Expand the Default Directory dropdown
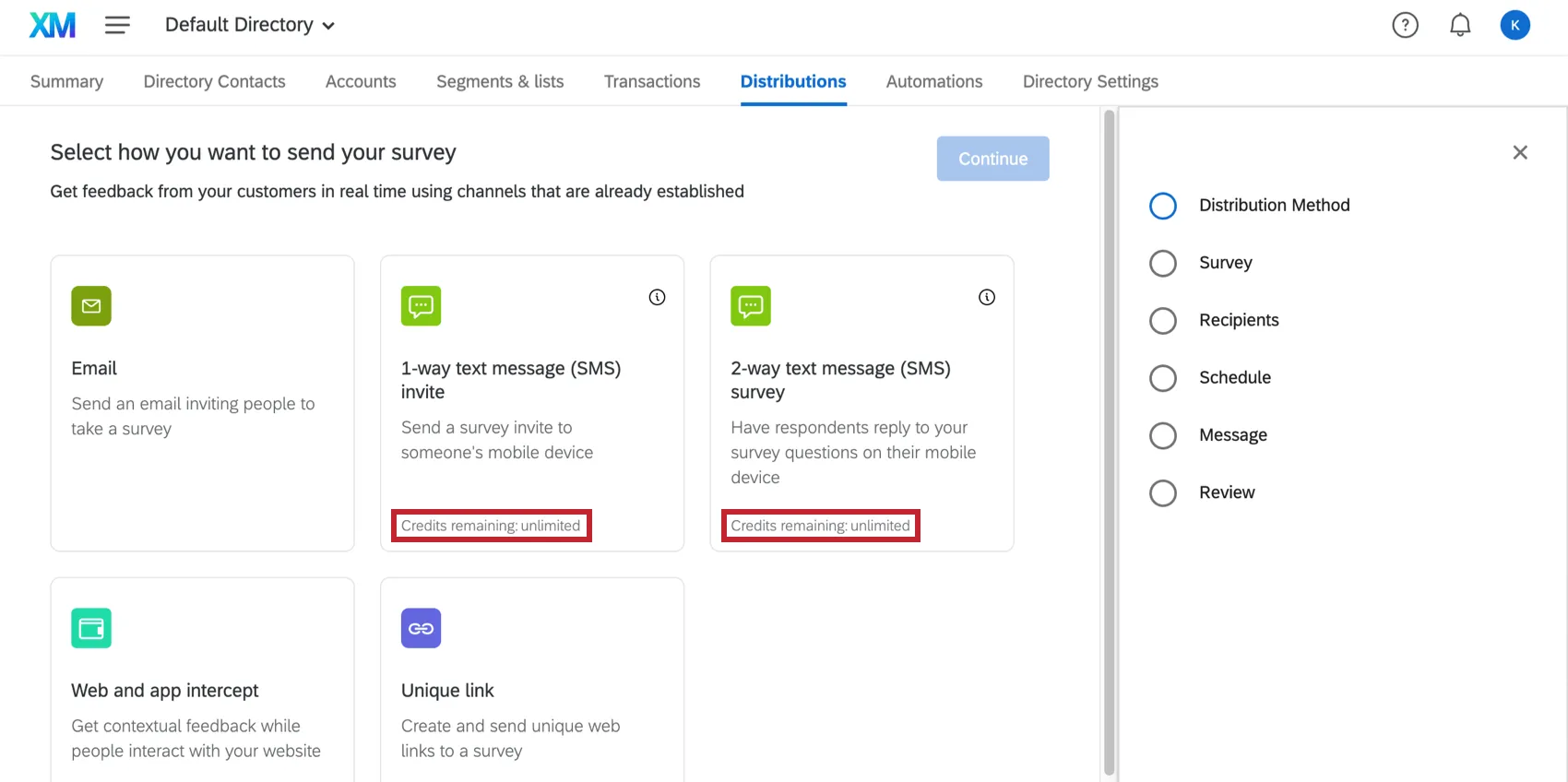Screen dimensions: 1568x782 tap(249, 25)
